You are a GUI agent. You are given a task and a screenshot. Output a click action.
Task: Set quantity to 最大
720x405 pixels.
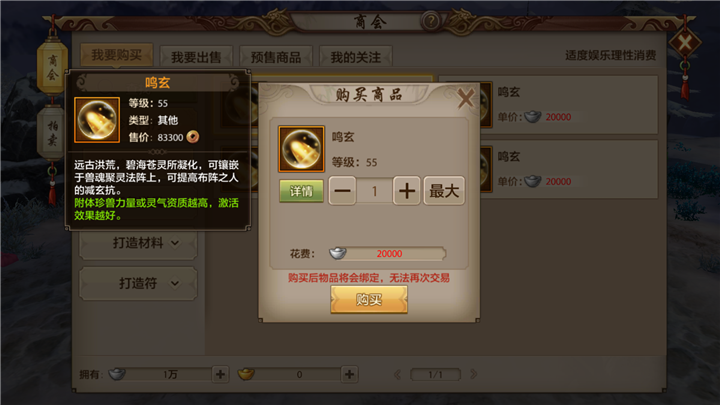coord(444,191)
